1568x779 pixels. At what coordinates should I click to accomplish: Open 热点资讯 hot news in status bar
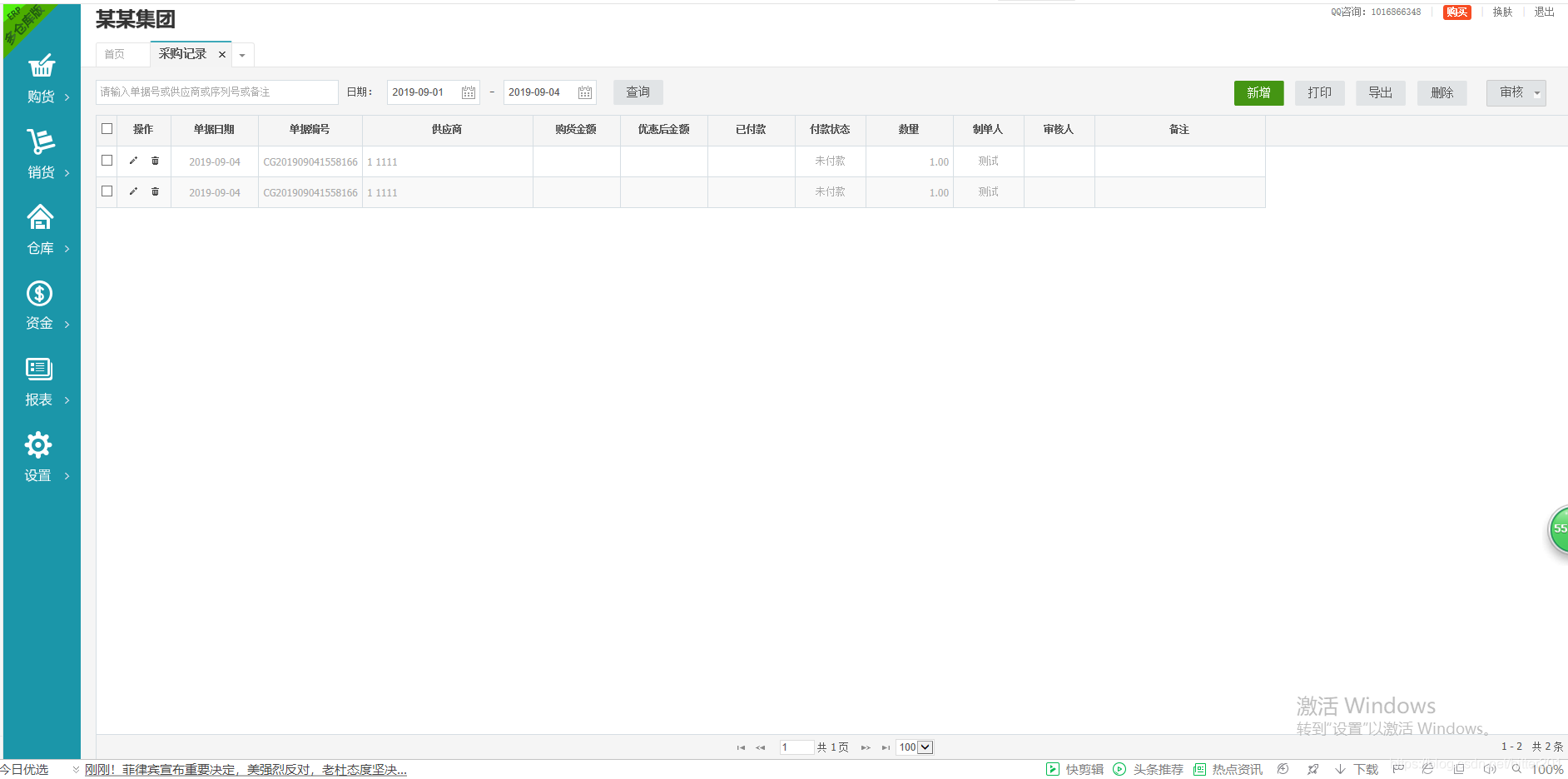point(1228,770)
